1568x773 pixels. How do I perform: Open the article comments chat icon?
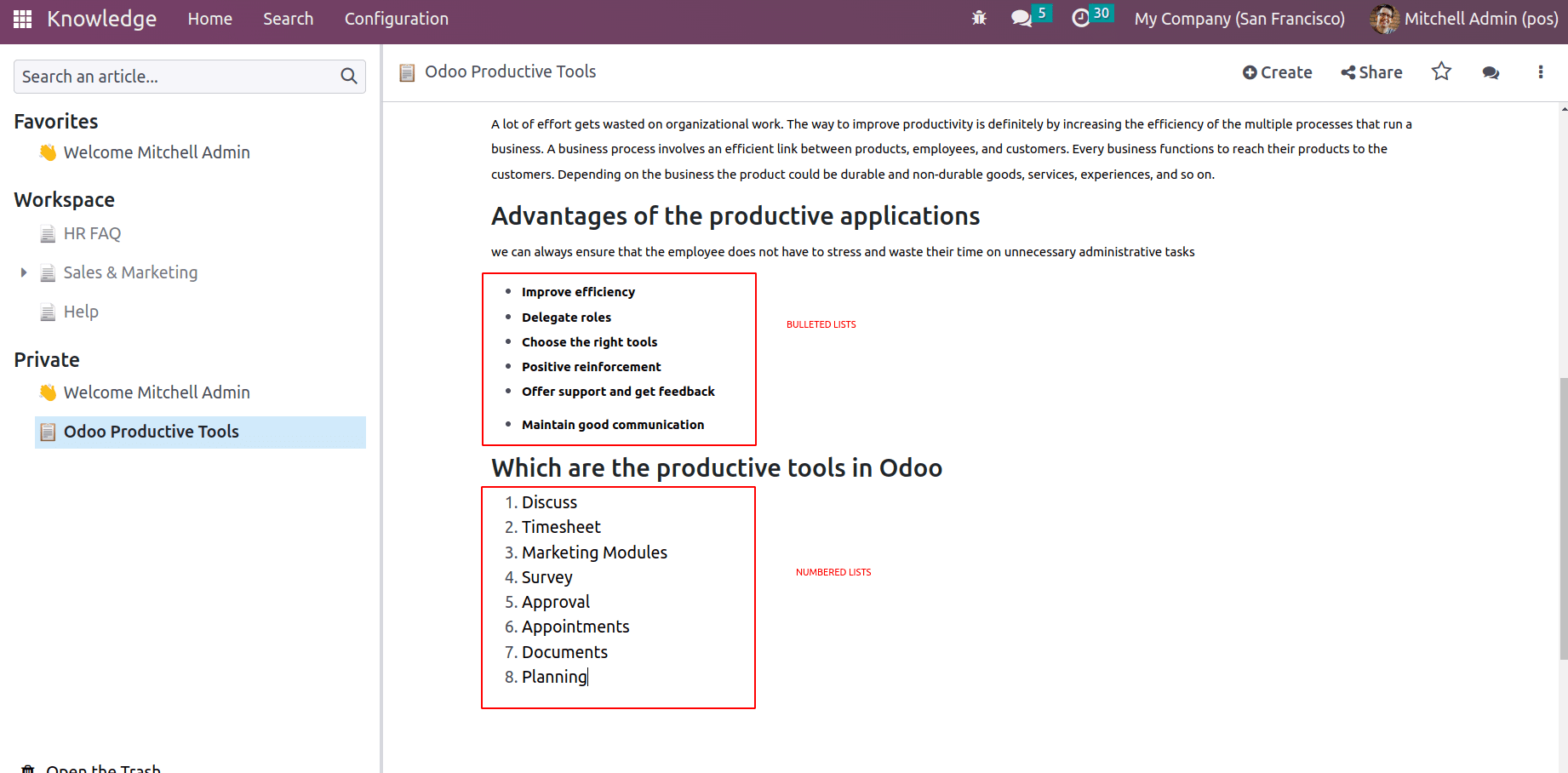click(x=1491, y=72)
